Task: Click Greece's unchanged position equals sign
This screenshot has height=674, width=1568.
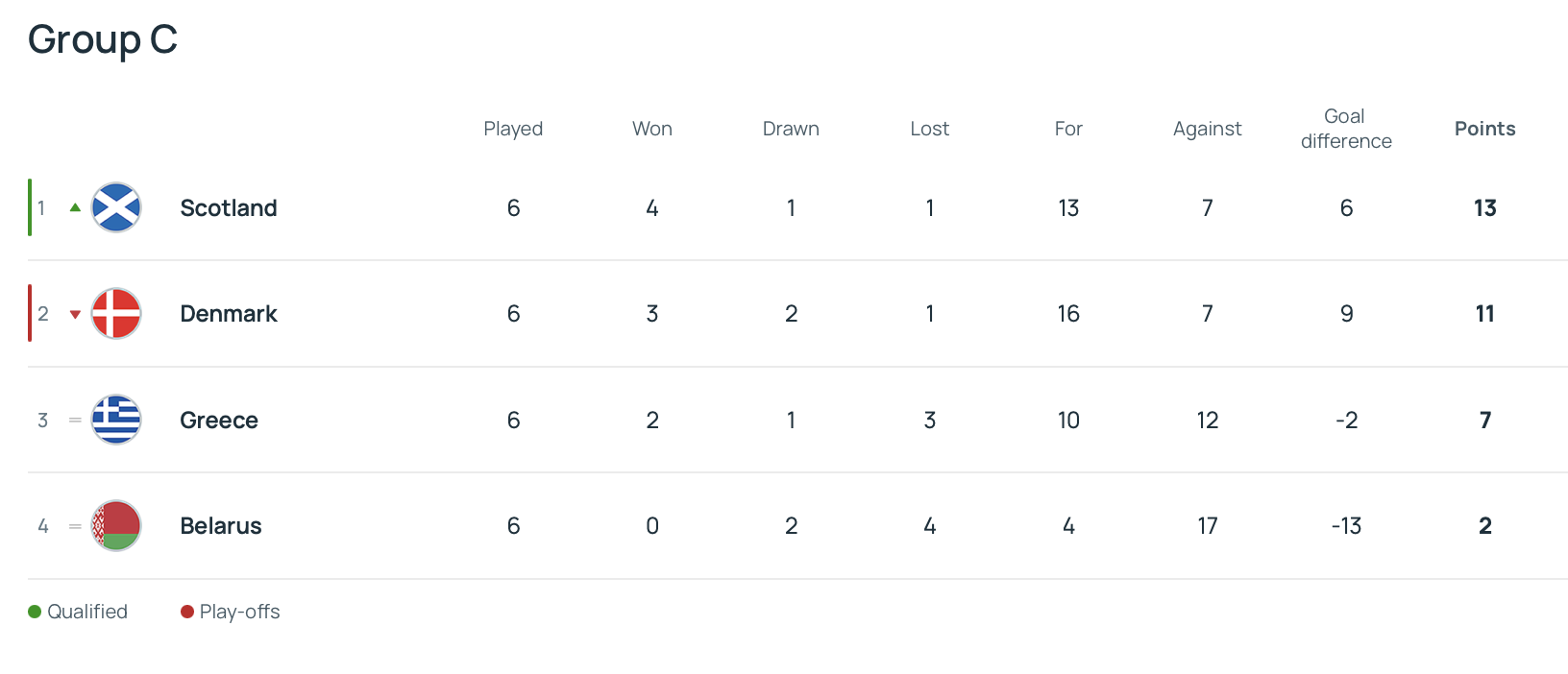Action: [75, 420]
